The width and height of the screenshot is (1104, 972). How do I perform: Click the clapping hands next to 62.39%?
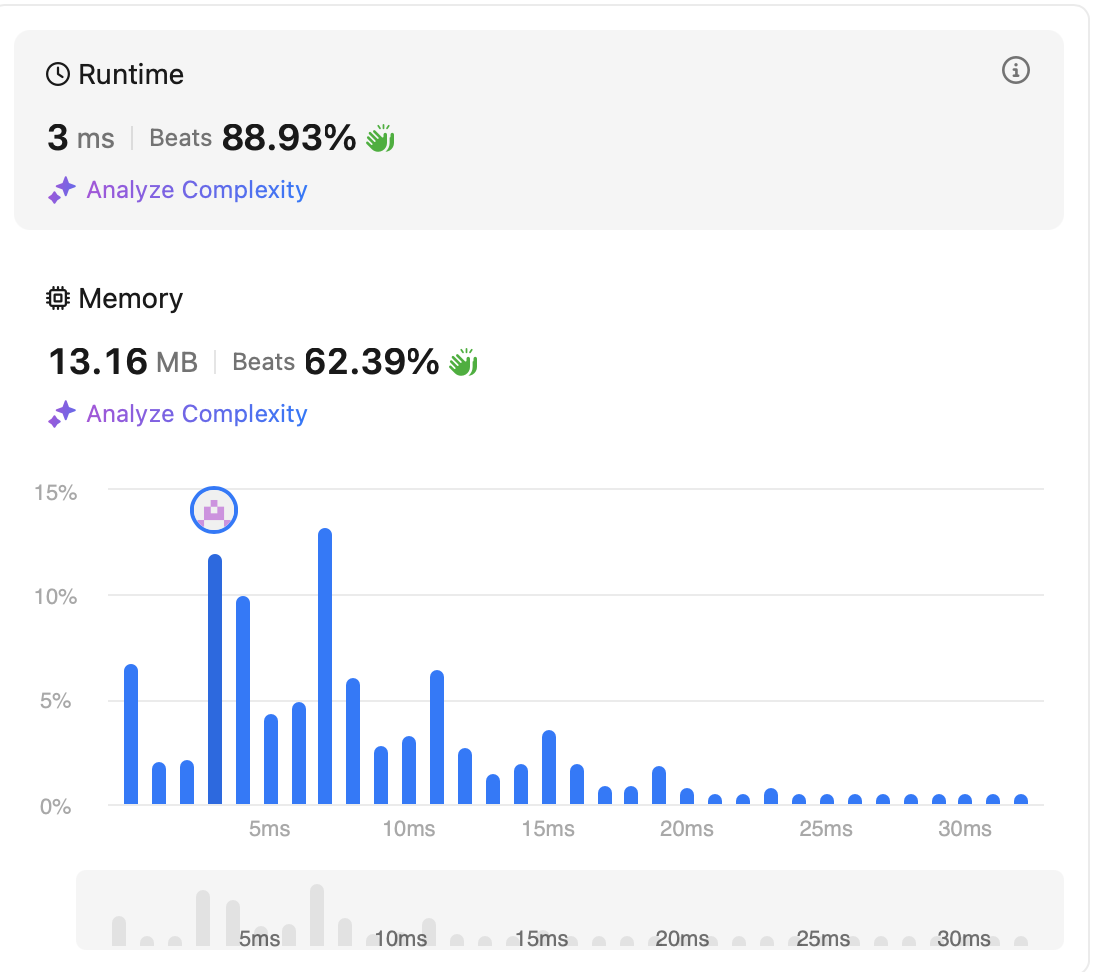tap(463, 362)
